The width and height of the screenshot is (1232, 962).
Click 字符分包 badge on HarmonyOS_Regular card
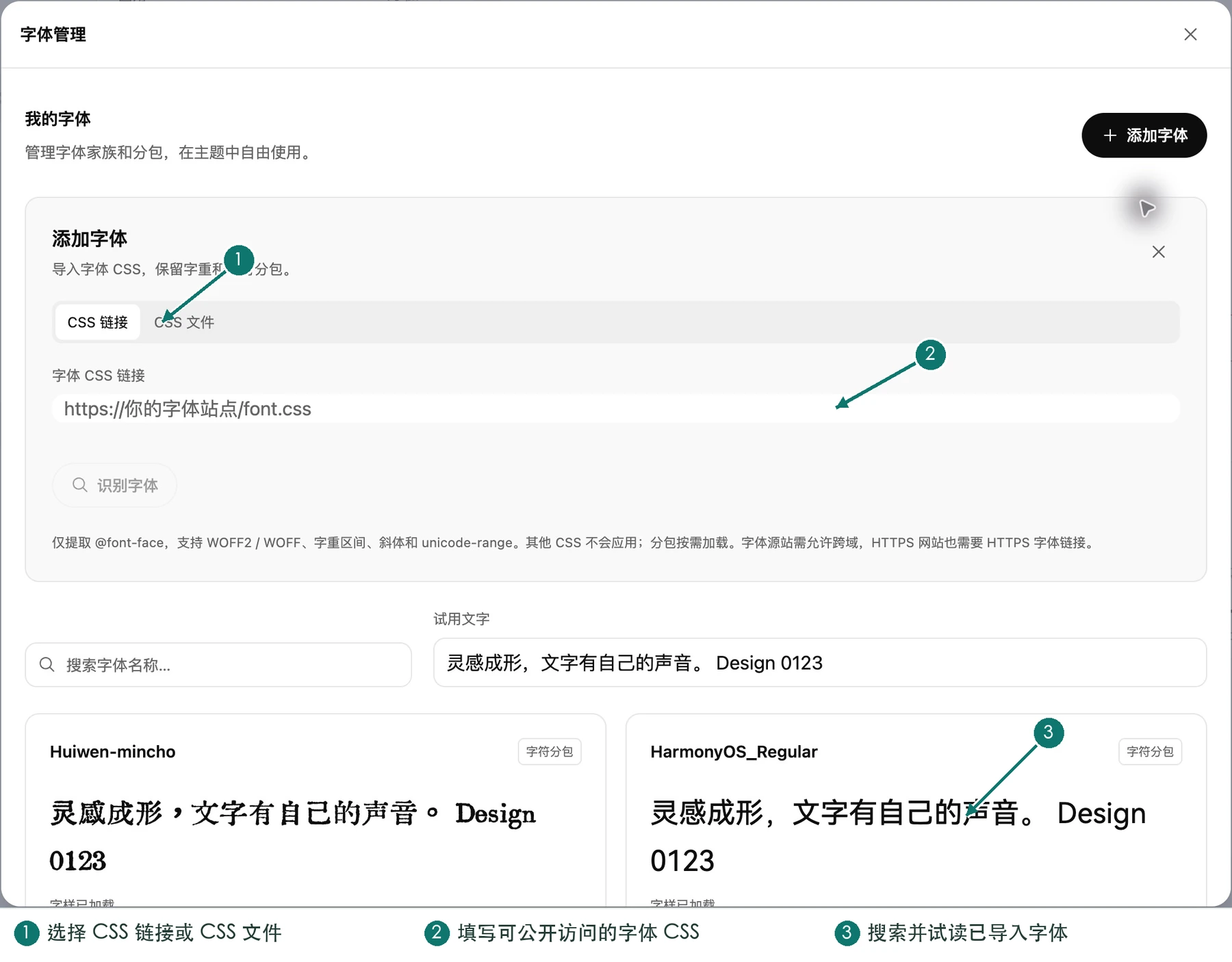(1150, 751)
